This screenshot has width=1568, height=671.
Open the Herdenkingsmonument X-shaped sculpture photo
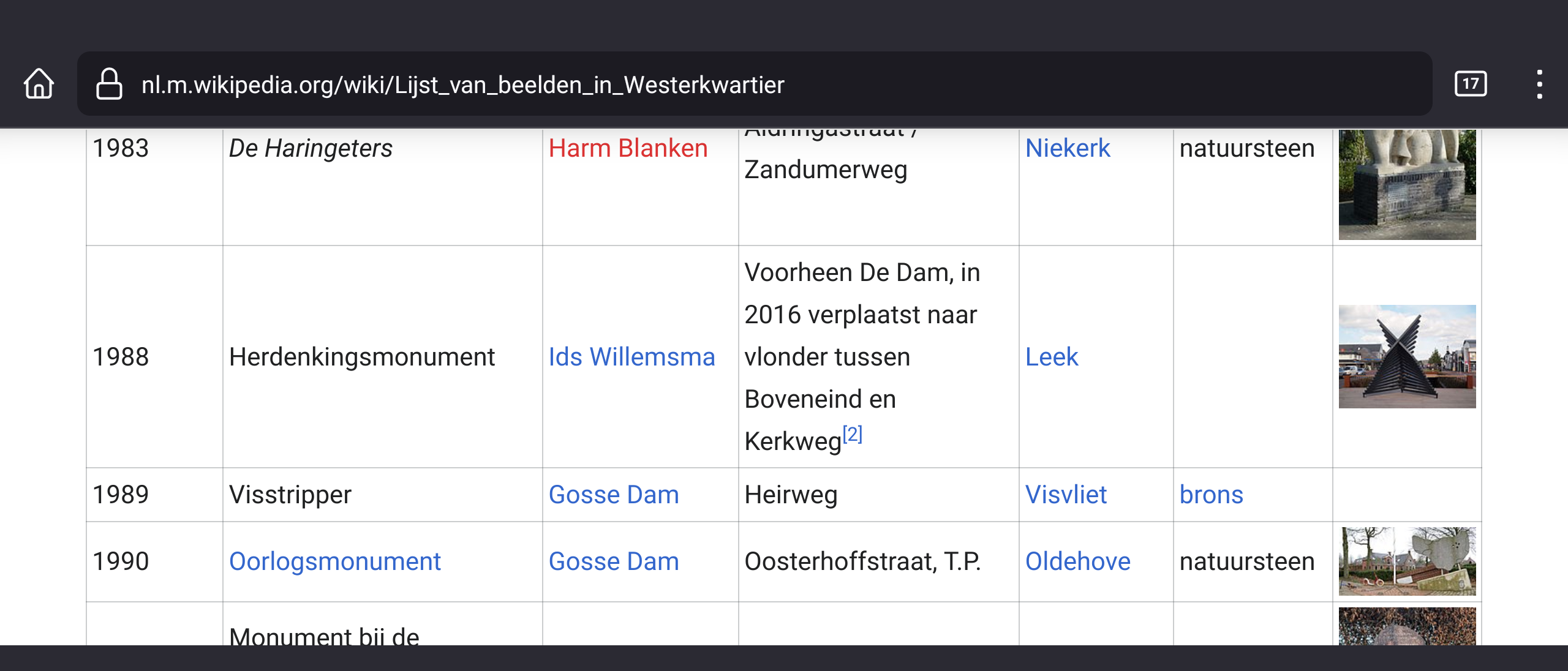pyautogui.click(x=1407, y=356)
